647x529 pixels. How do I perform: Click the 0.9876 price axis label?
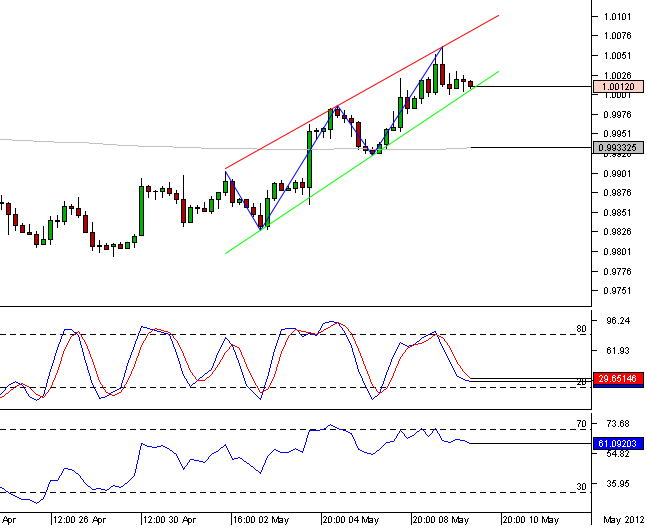[617, 193]
